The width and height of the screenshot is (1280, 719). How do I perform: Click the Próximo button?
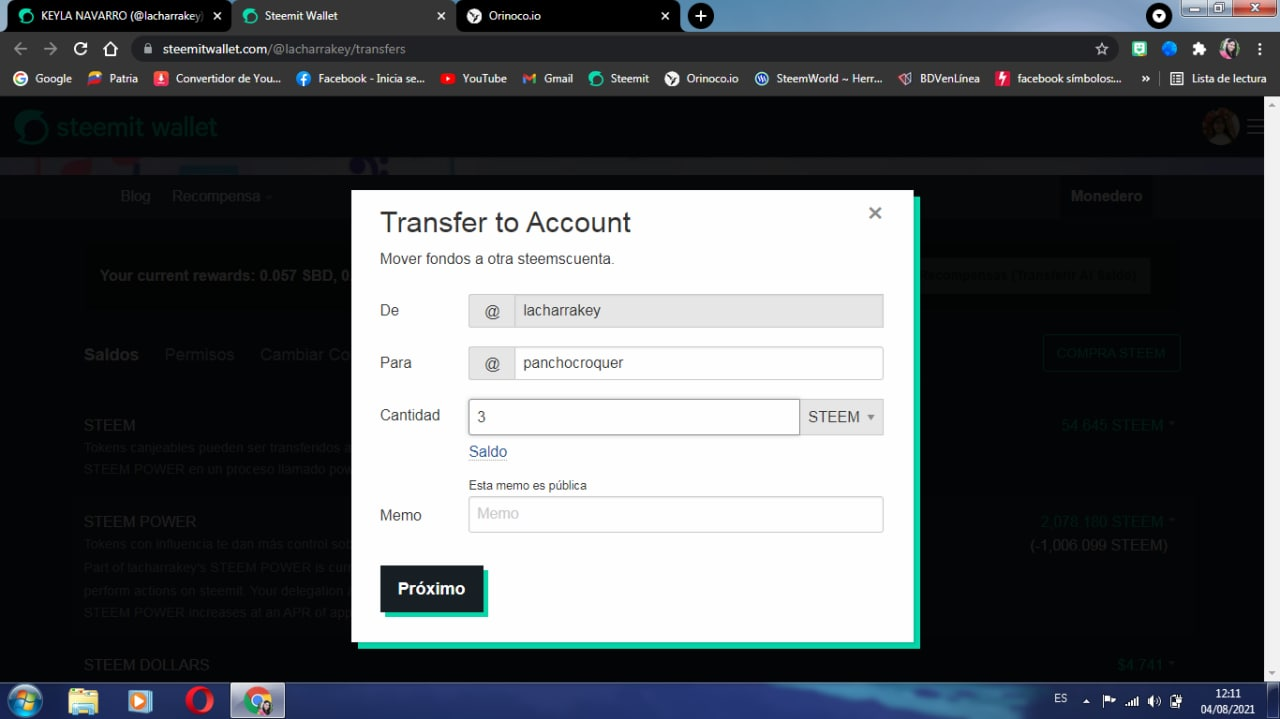coord(431,588)
